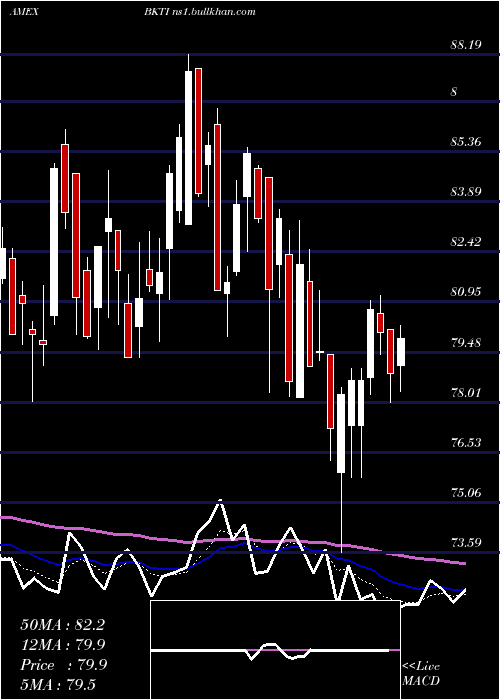Viewport: 500px width, 700px height.
Task: Click the 50MA : 82.2 readout
Action: pos(62,625)
